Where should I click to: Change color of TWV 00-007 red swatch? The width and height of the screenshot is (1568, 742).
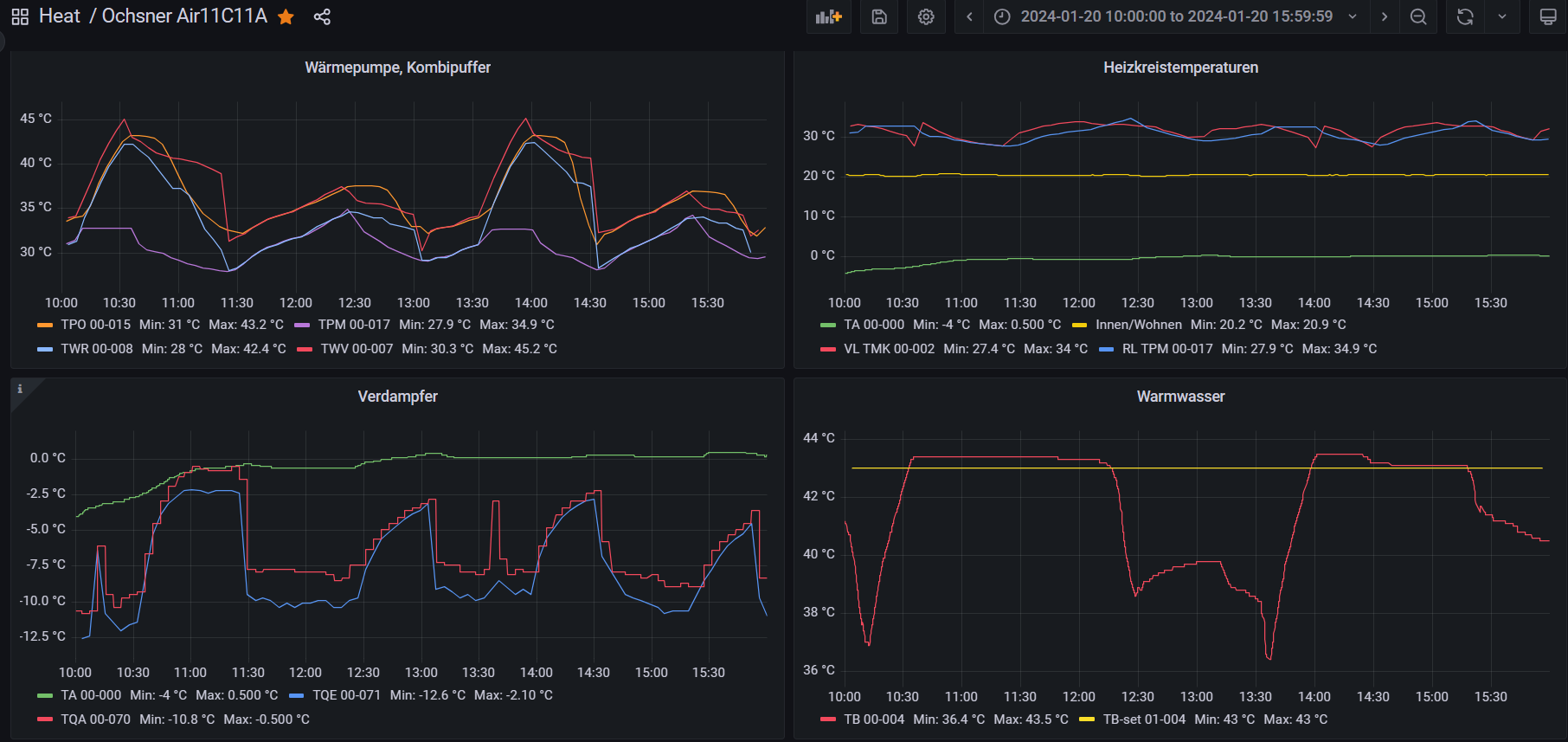305,350
